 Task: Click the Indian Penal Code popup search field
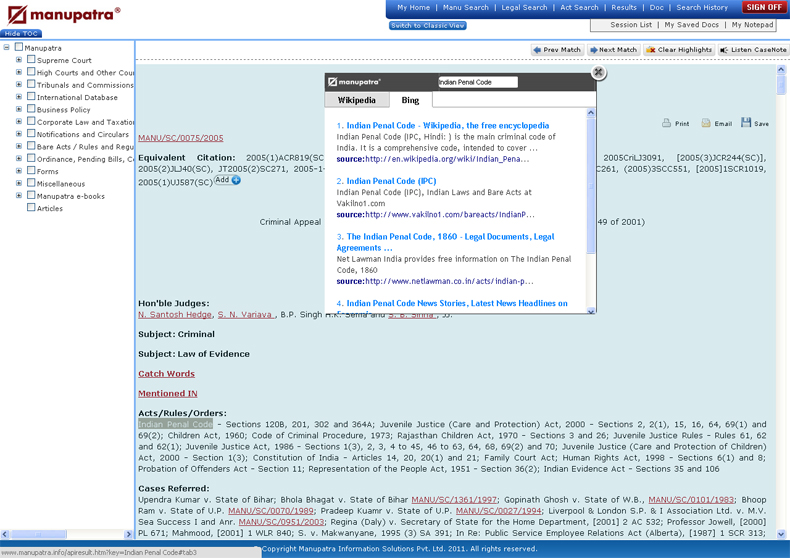tap(477, 82)
